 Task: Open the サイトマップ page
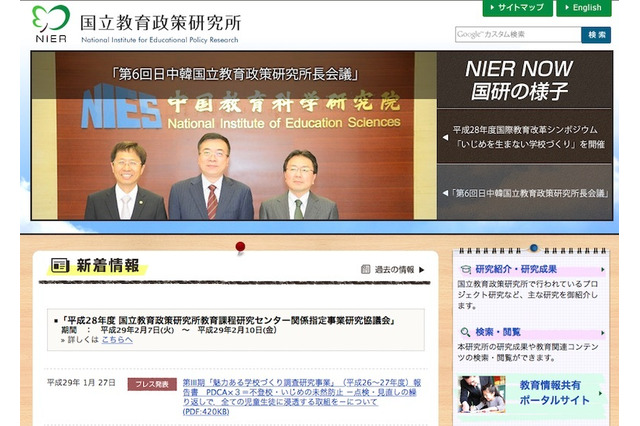(x=518, y=8)
